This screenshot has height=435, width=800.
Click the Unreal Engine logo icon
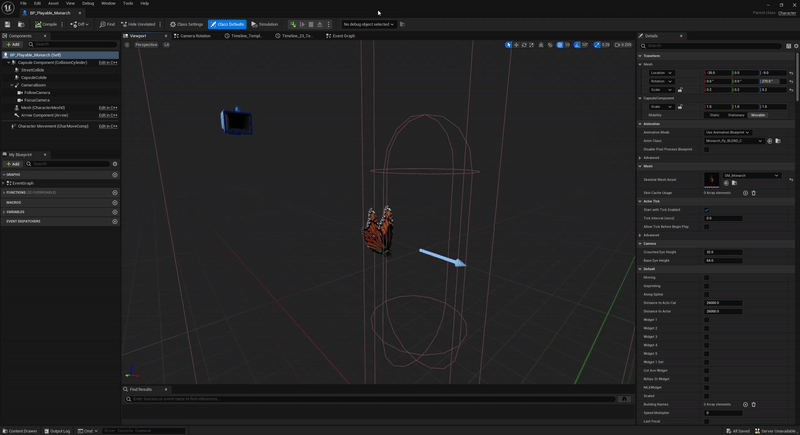pyautogui.click(x=8, y=8)
